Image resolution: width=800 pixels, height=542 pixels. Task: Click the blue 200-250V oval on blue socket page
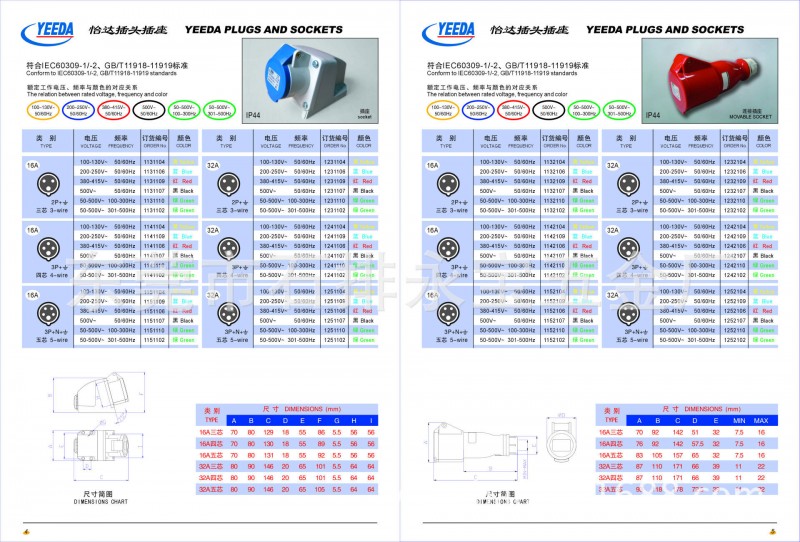click(78, 110)
